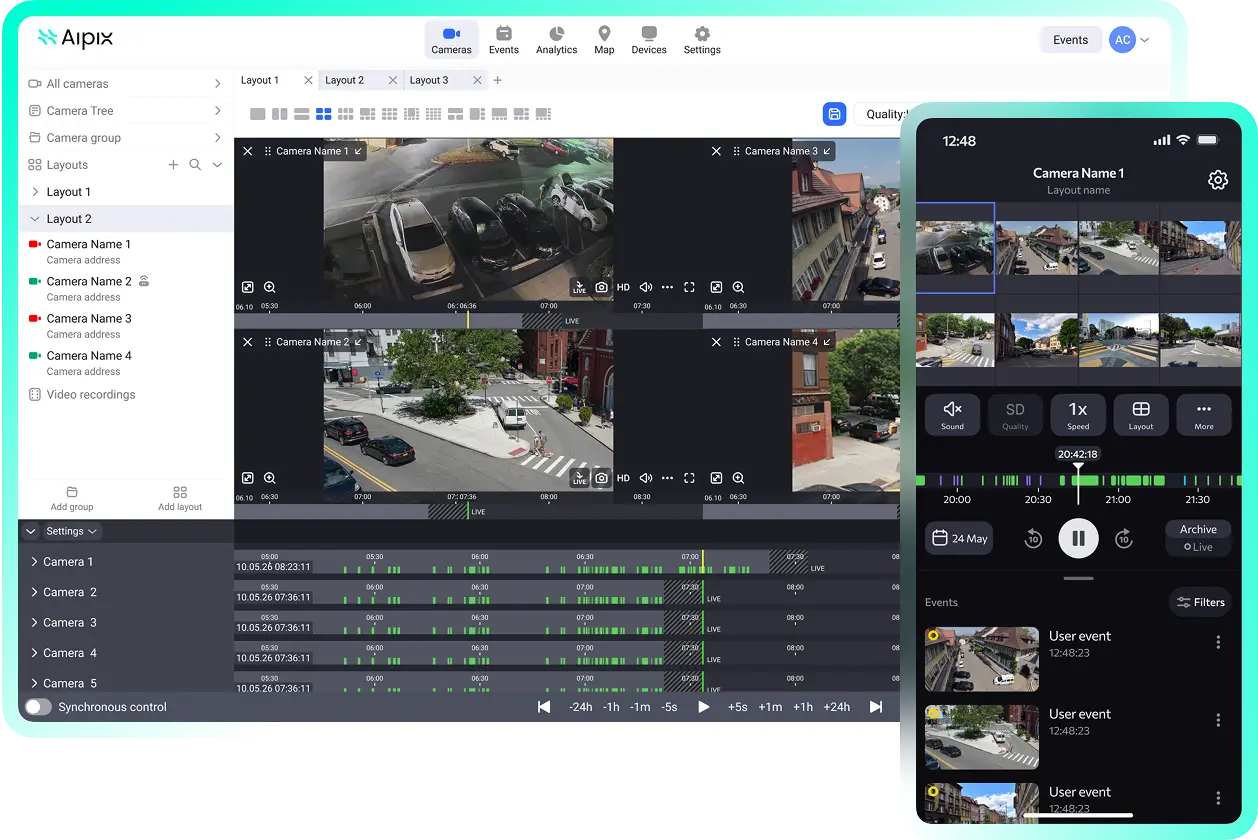Enable the Synchronous control toggle
The image size is (1258, 840).
coord(37,706)
